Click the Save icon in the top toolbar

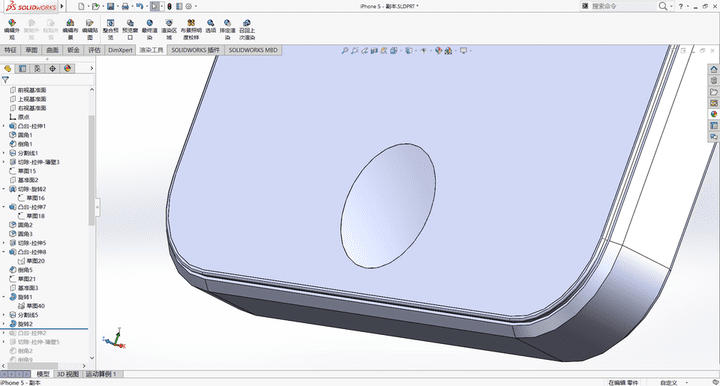(110, 6)
